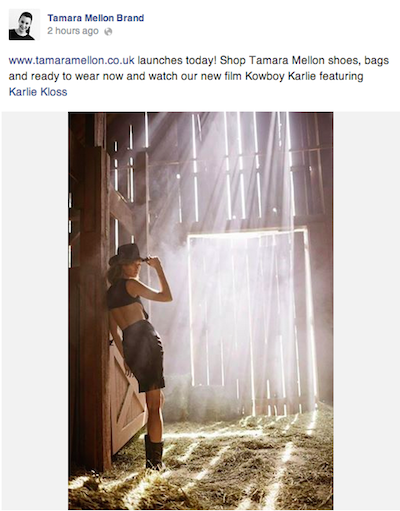Click gray margin right of the photo

tap(366, 311)
